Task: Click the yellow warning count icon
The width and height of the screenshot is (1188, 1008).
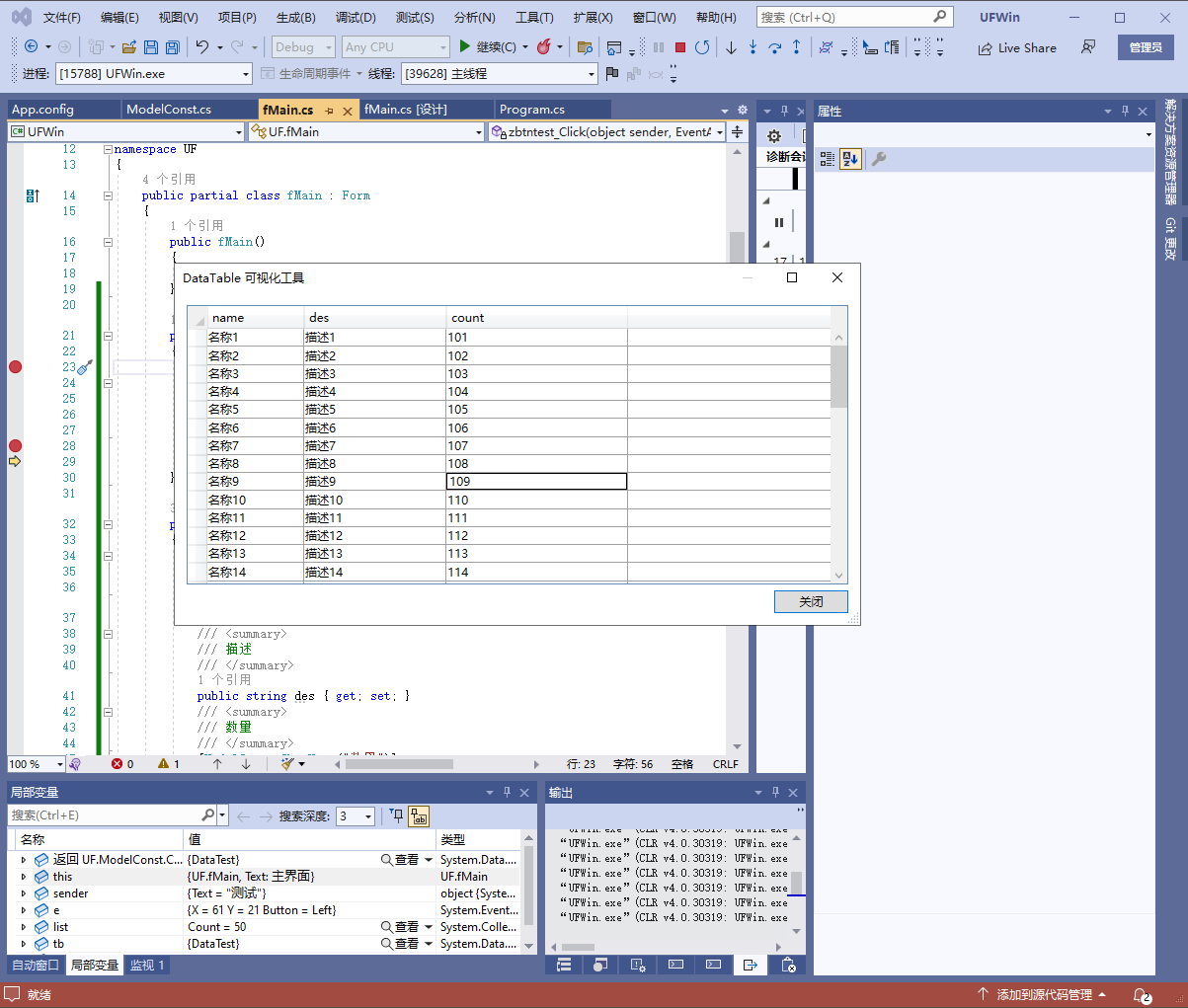Action: click(x=164, y=764)
